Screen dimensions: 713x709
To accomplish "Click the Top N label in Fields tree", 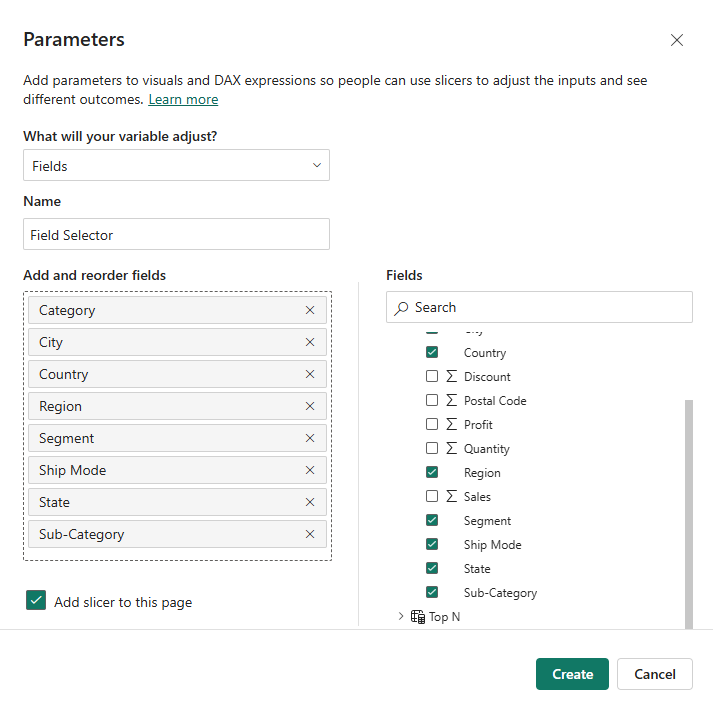I will coord(444,617).
